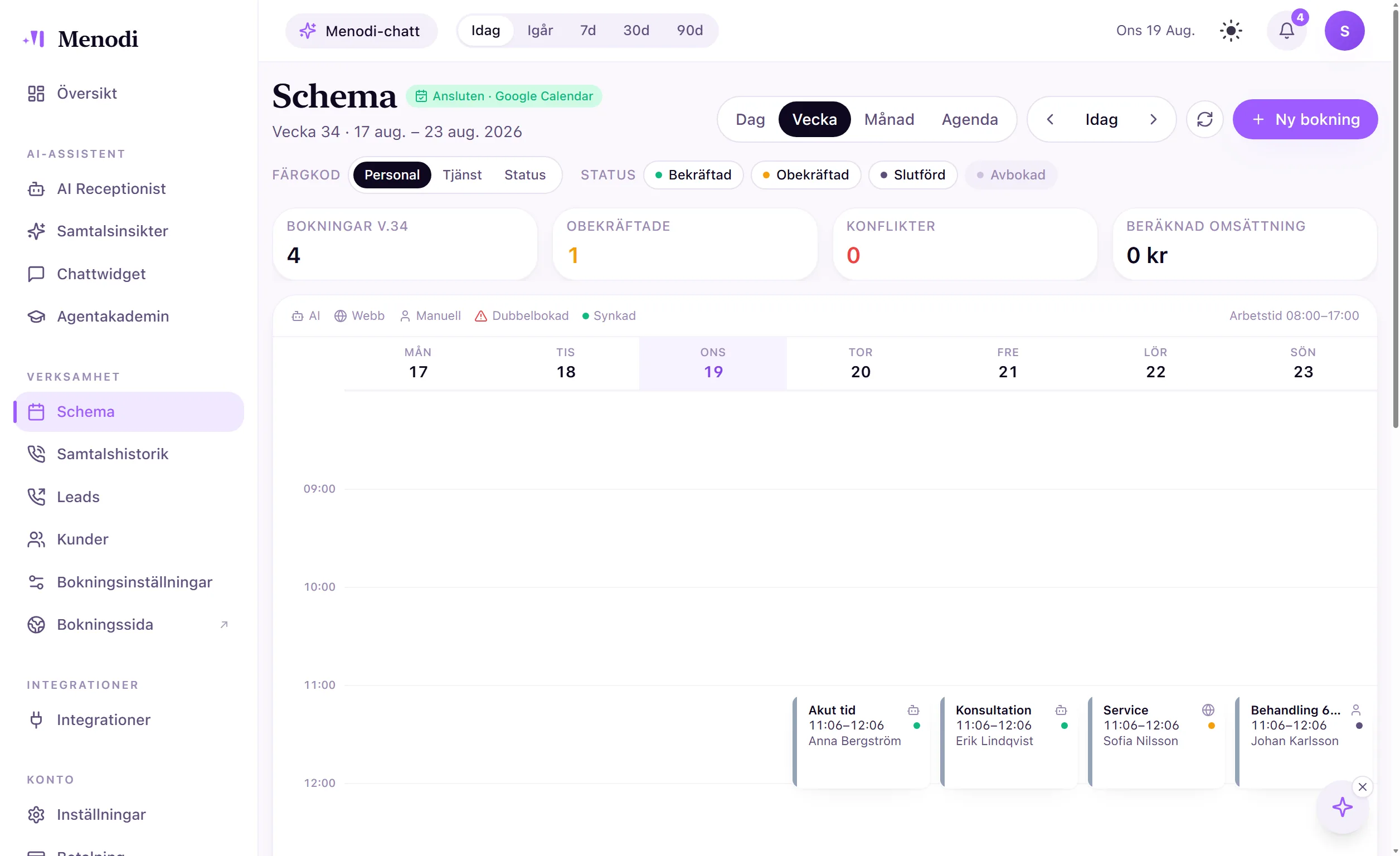This screenshot has height=856, width=1400.
Task: Toggle the Bekräftad status filter
Action: click(693, 175)
